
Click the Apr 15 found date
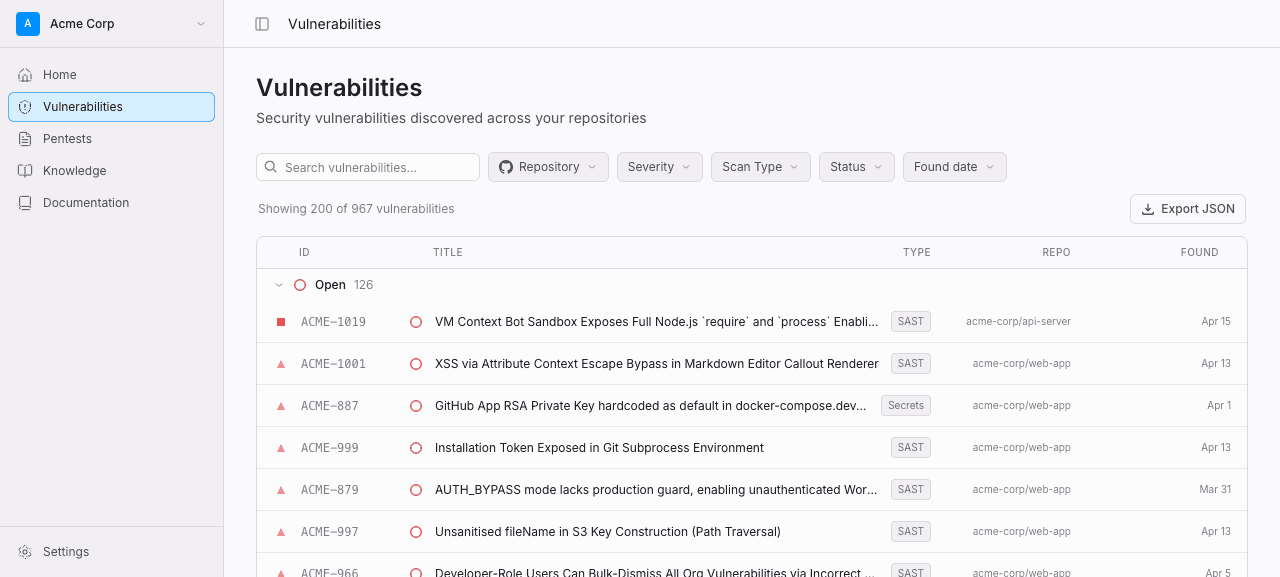point(1216,322)
